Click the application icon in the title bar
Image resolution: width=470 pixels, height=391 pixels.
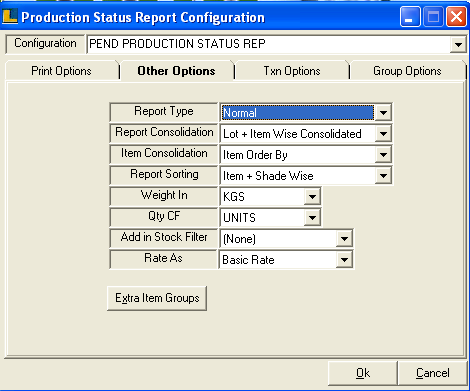click(x=10, y=17)
